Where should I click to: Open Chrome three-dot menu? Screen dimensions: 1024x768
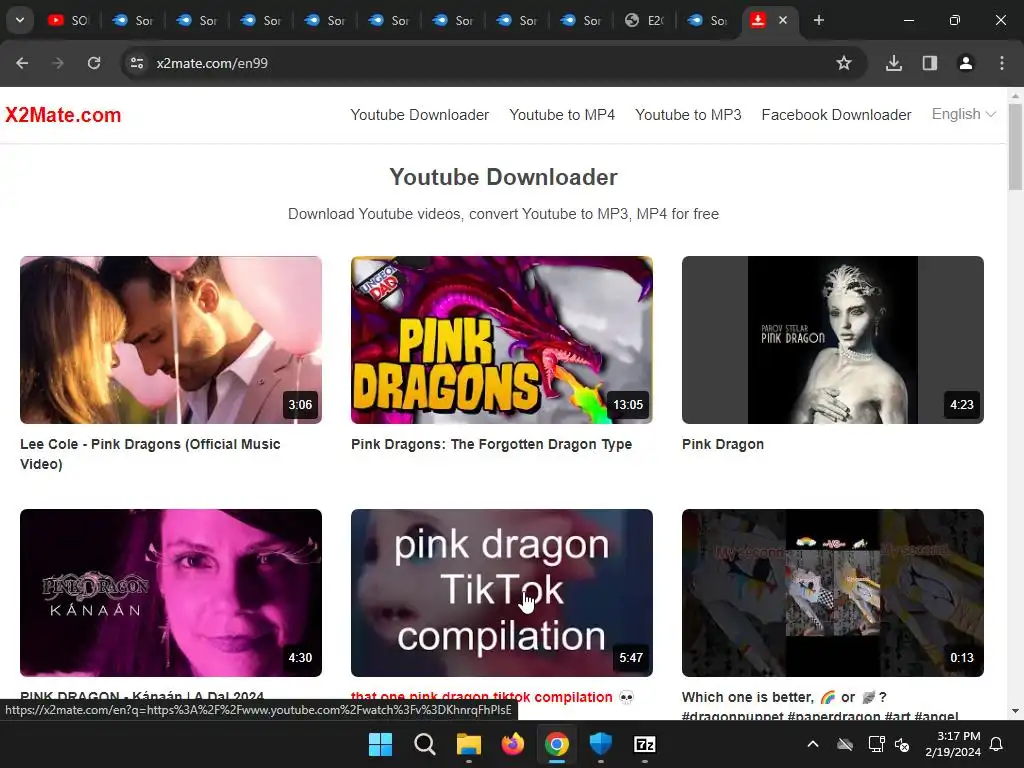coord(1002,63)
